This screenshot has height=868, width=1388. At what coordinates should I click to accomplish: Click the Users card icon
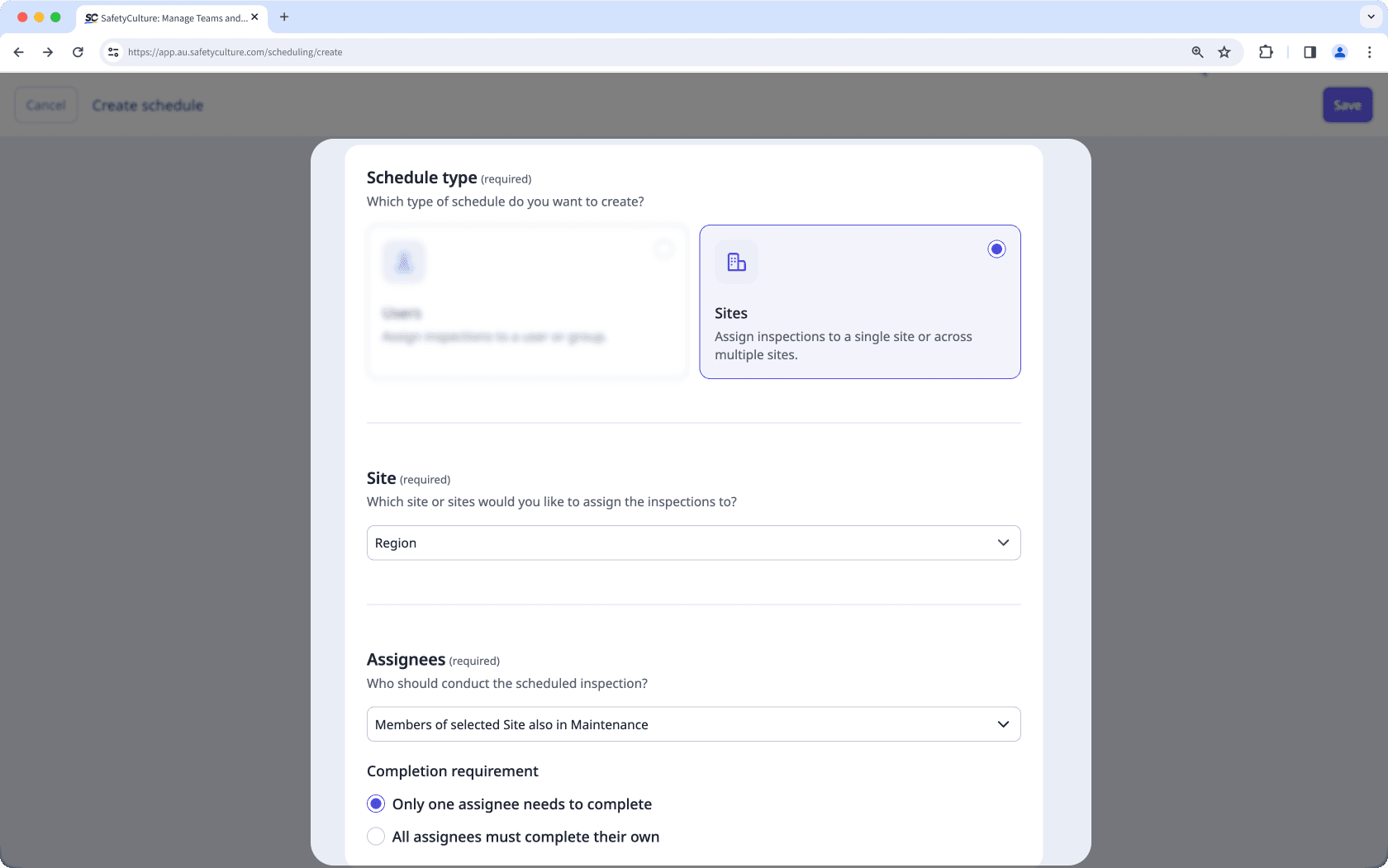click(x=403, y=262)
